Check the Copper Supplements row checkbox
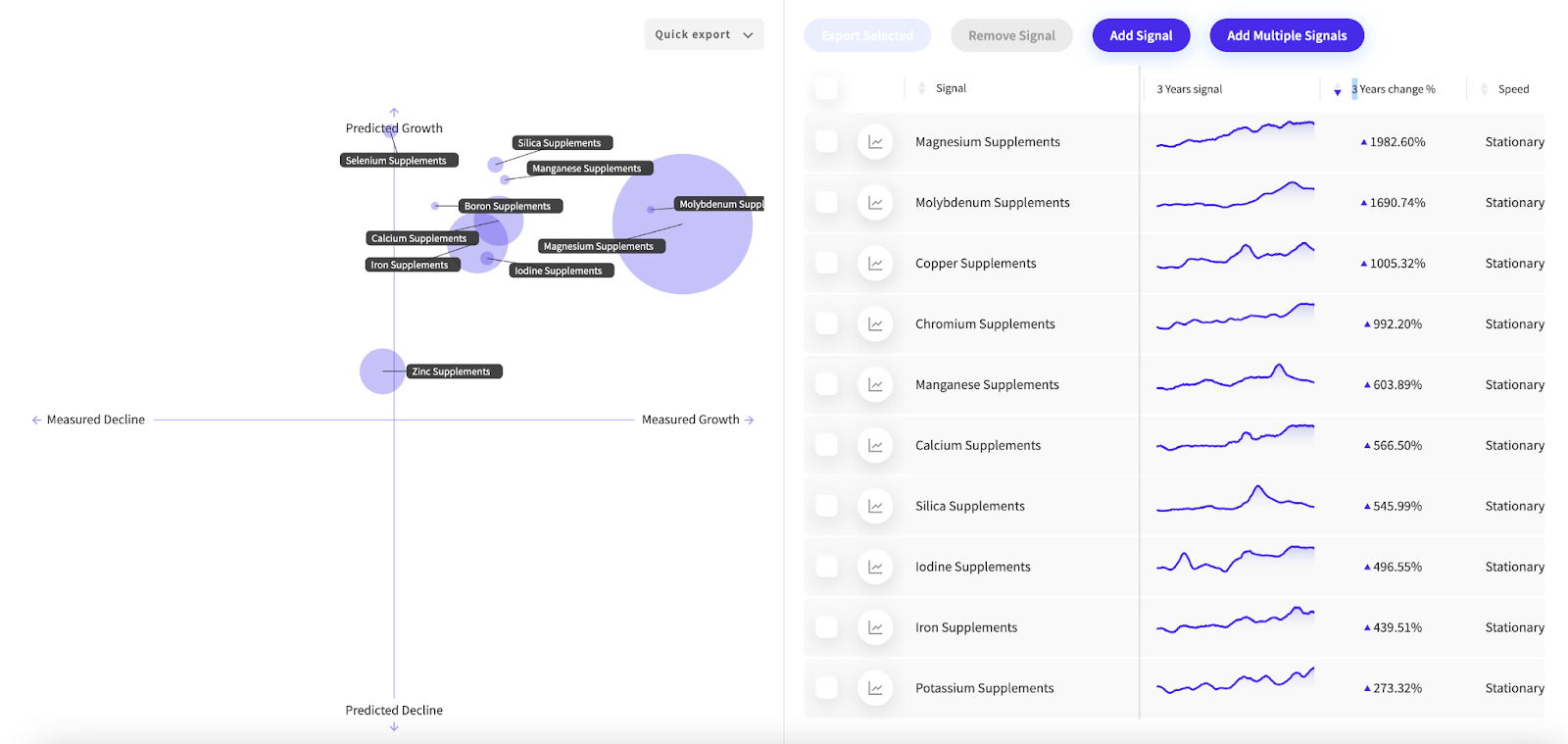Image resolution: width=1568 pixels, height=744 pixels. 826,264
